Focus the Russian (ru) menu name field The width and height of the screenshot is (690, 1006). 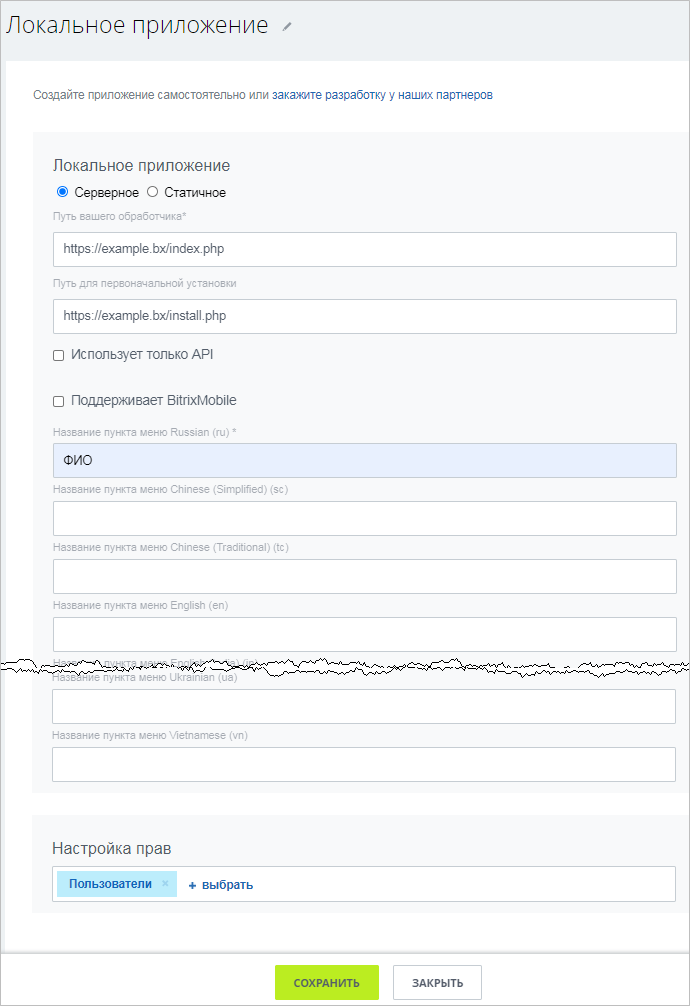pos(364,460)
